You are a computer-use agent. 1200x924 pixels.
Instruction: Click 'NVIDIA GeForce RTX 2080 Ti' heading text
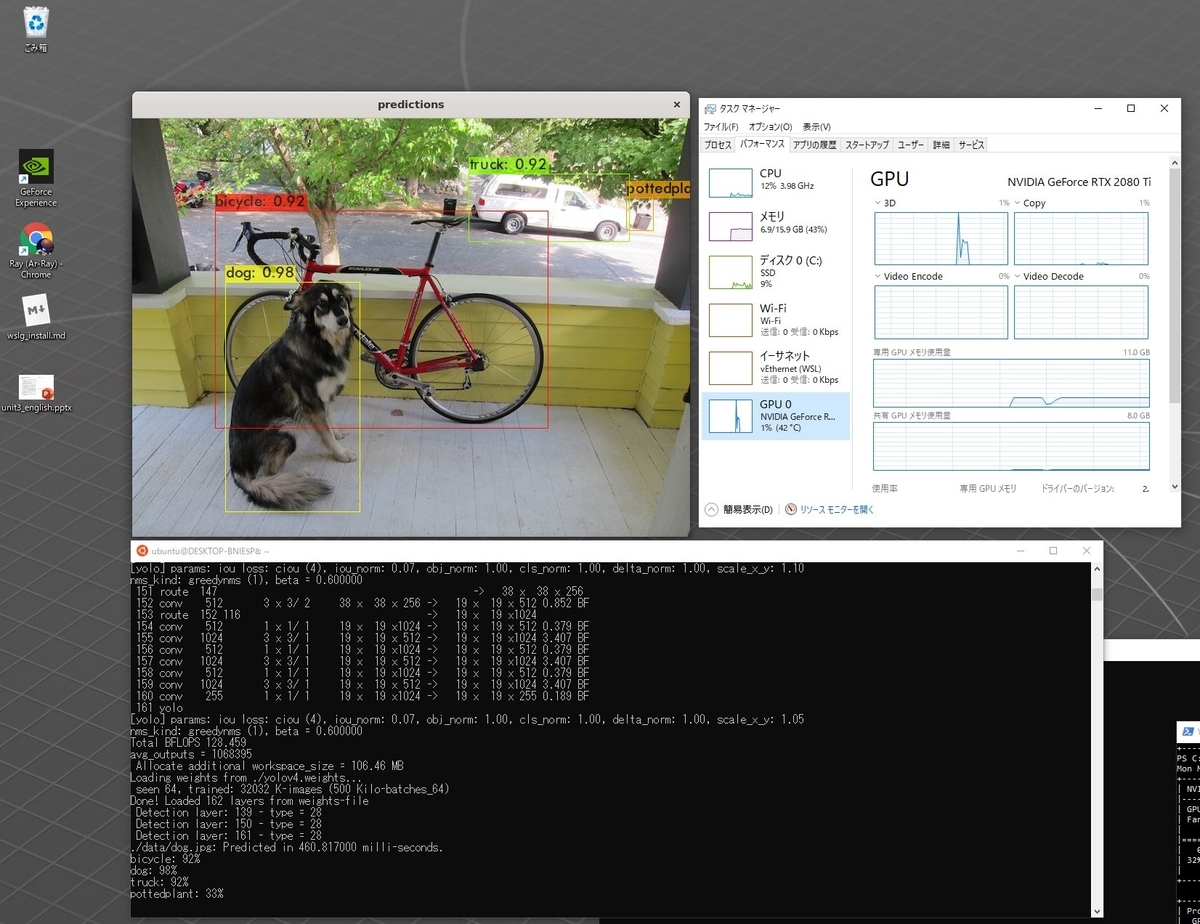[x=1079, y=182]
